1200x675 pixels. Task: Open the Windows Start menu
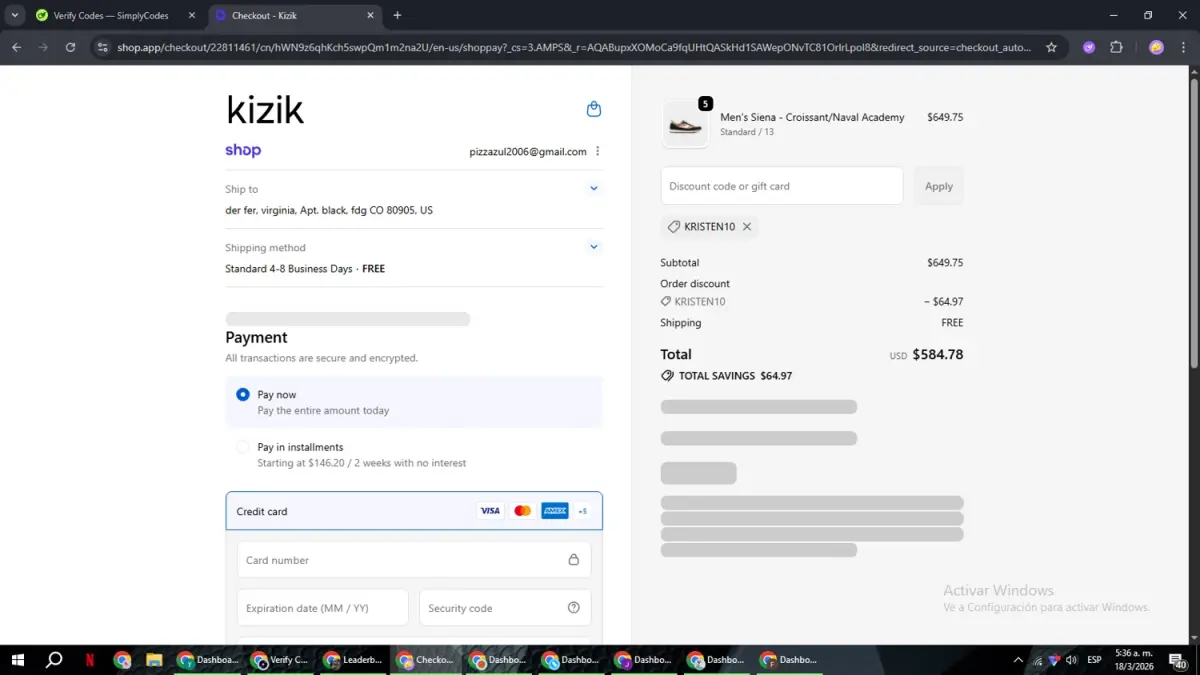click(17, 660)
